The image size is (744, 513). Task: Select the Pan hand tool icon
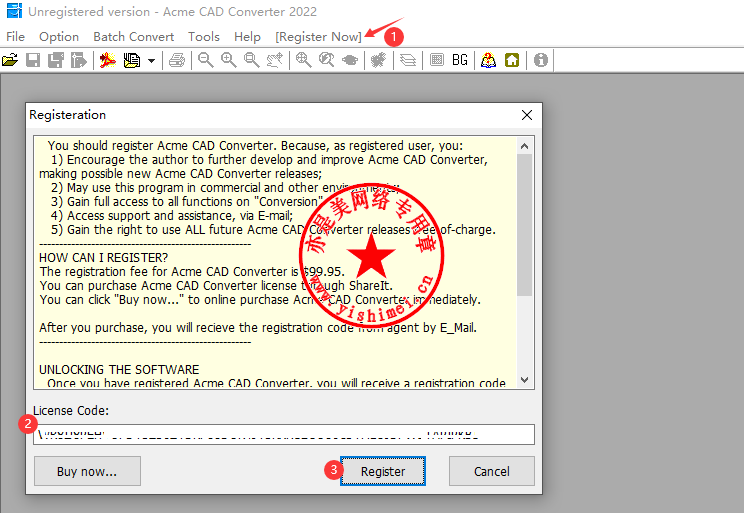pos(275,60)
